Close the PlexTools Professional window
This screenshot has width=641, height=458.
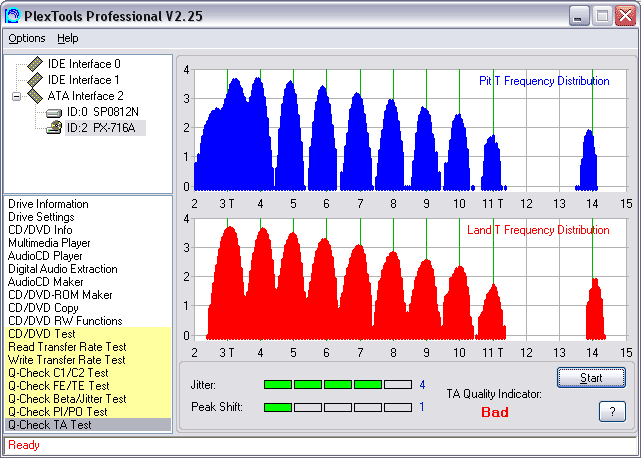[625, 16]
